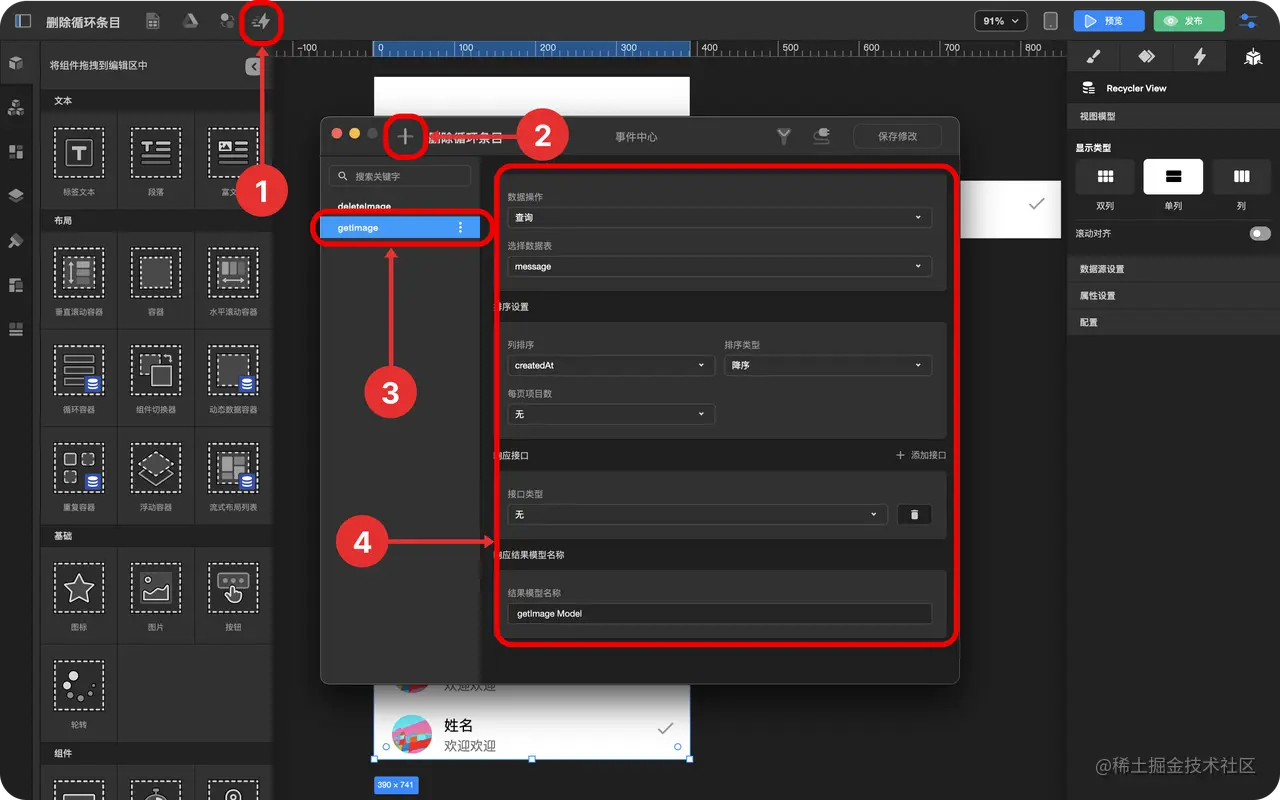
Task: Select the 流式布局列表 flow layout list component
Action: point(233,476)
